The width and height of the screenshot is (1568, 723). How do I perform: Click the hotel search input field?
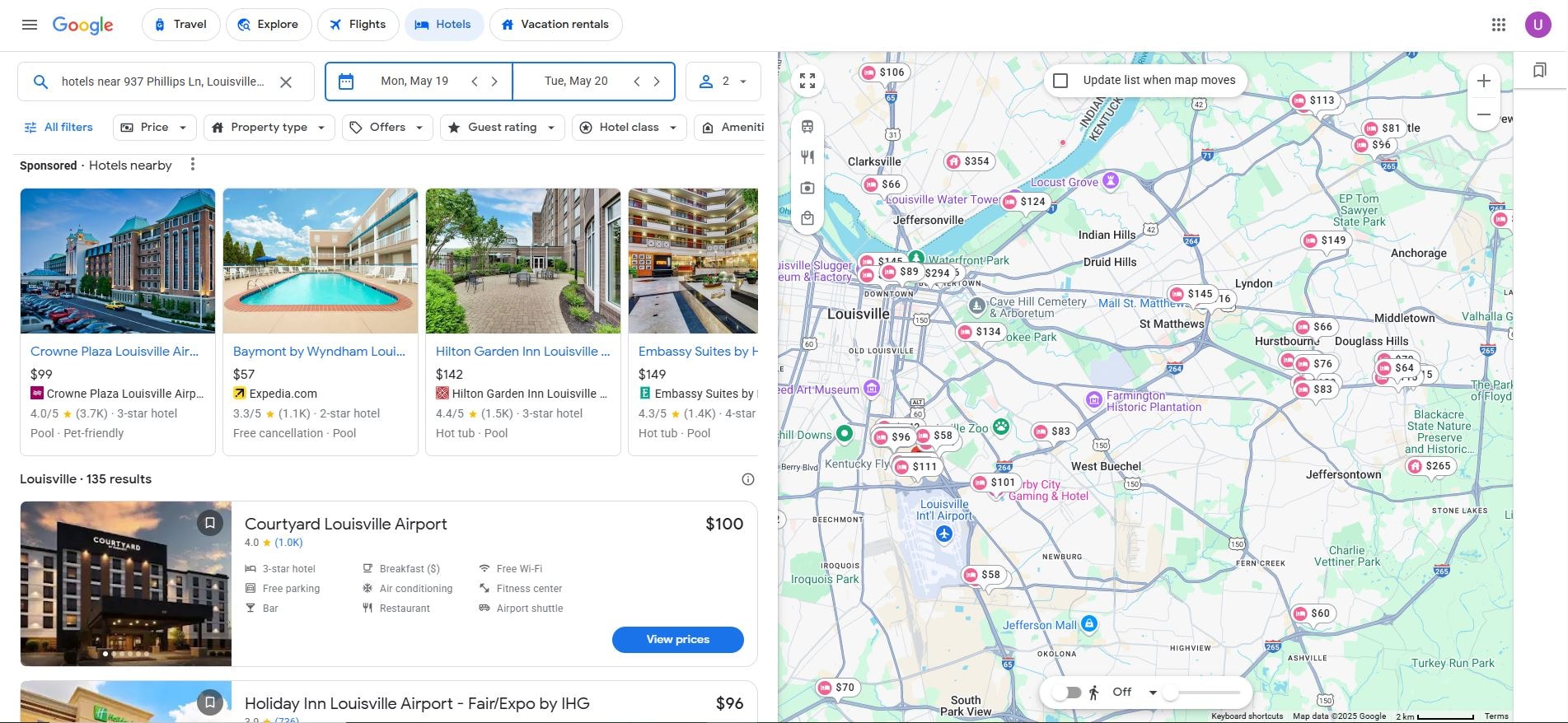[163, 82]
